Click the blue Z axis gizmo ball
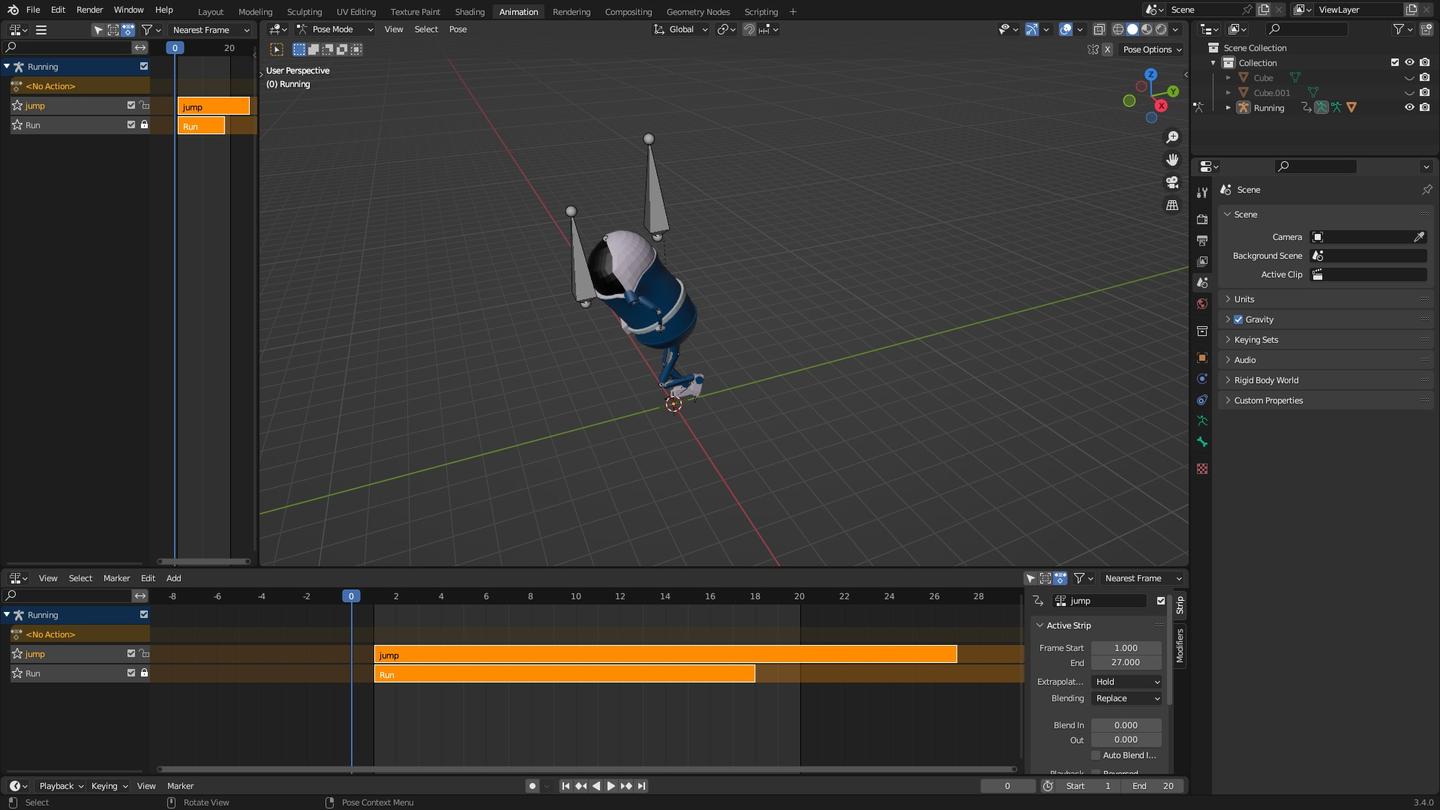 [x=1151, y=75]
